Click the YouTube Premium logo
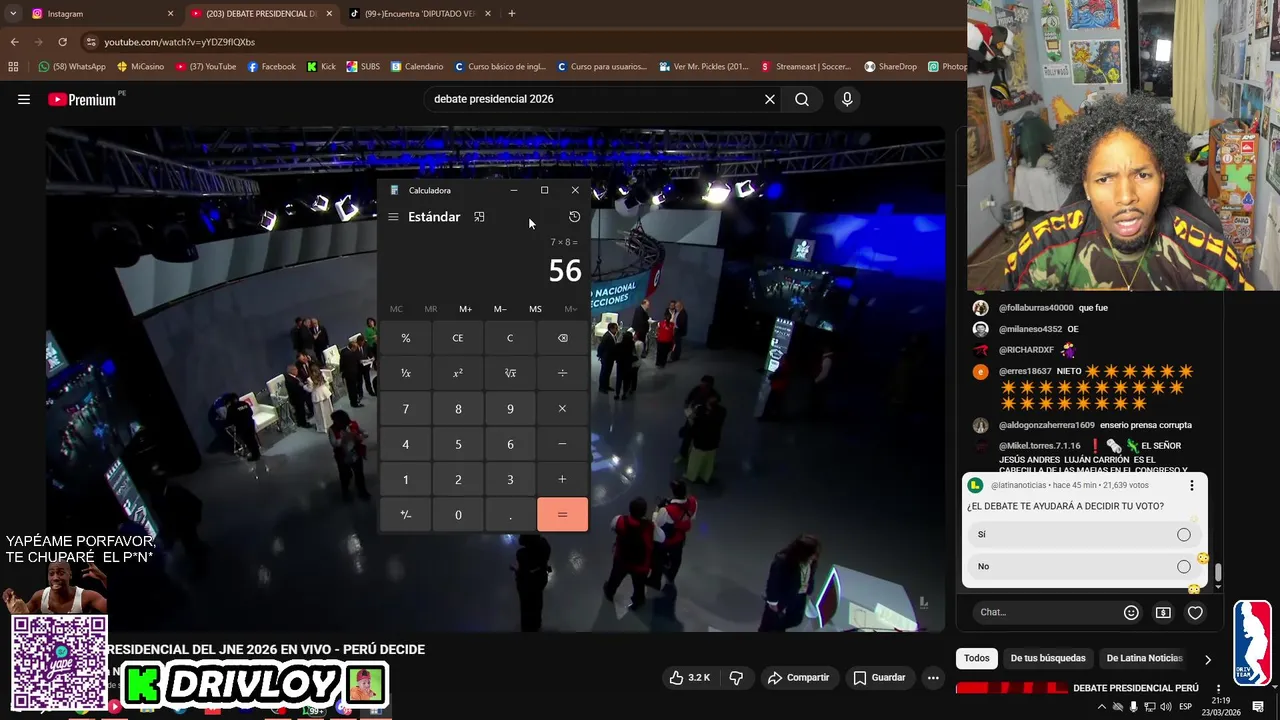 pos(82,99)
